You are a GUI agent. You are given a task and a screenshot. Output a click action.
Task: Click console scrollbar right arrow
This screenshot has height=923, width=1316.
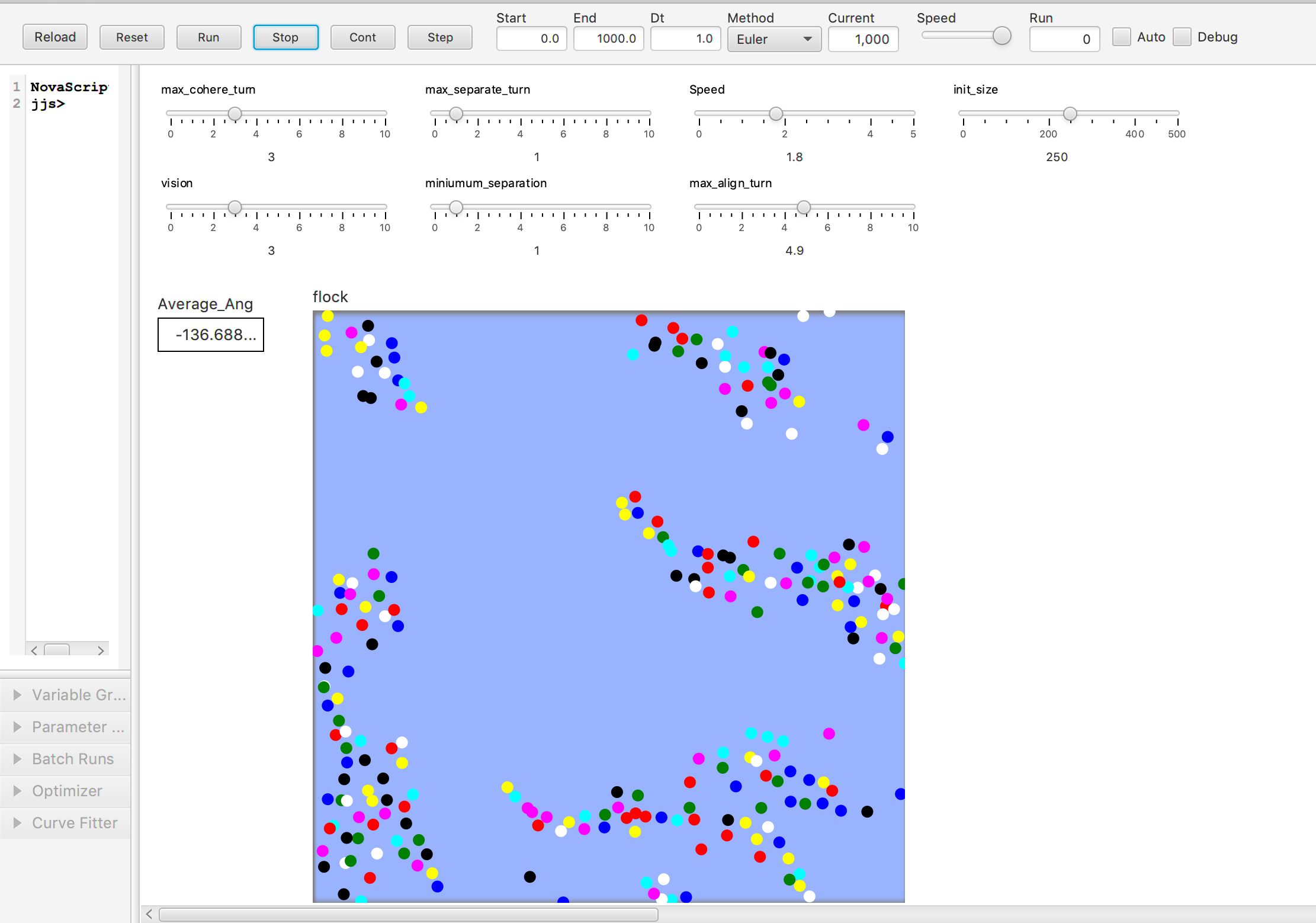101,650
